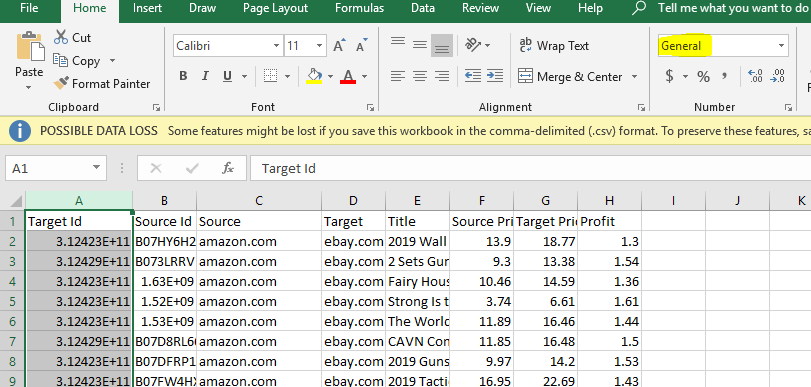The image size is (811, 387).
Task: Apply red font color
Action: pyautogui.click(x=348, y=76)
